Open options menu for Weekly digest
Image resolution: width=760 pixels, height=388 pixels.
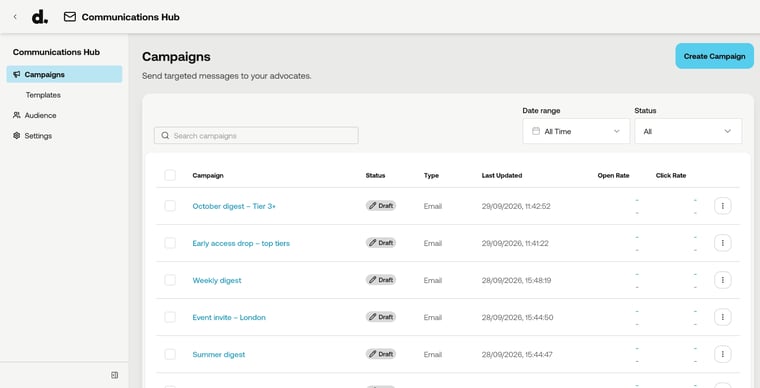(x=722, y=280)
